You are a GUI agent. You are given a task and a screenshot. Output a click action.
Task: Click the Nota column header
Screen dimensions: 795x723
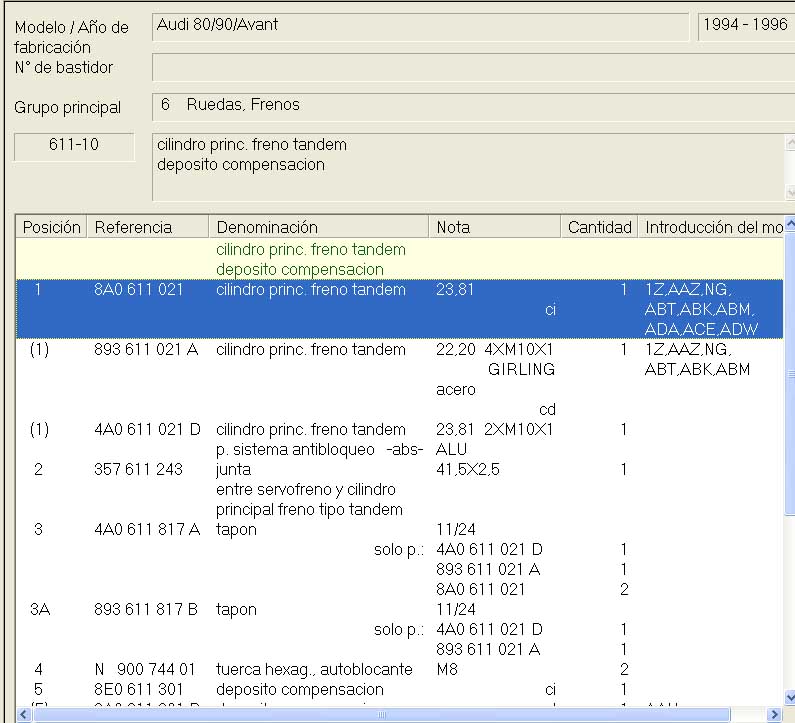point(494,227)
